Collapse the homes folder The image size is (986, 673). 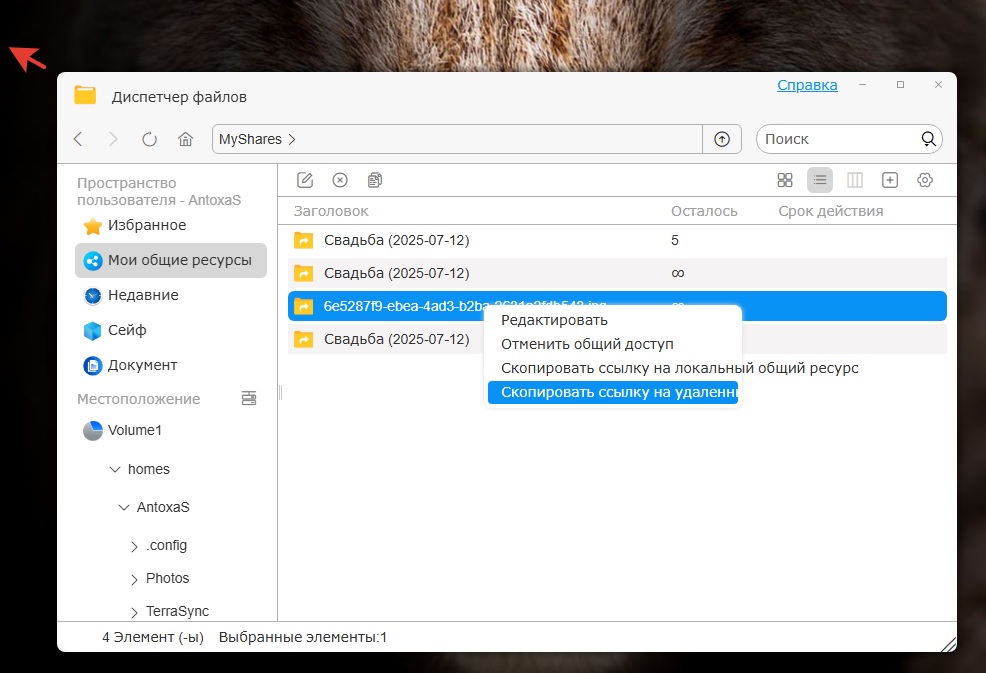[x=114, y=469]
